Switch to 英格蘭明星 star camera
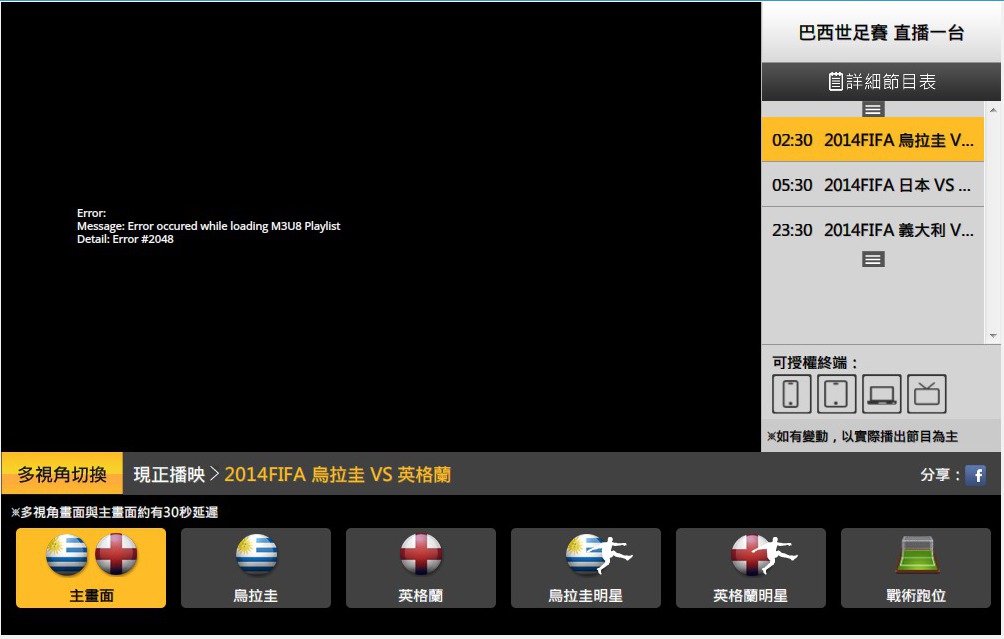Screen dimensions: 1004x639 [750, 568]
